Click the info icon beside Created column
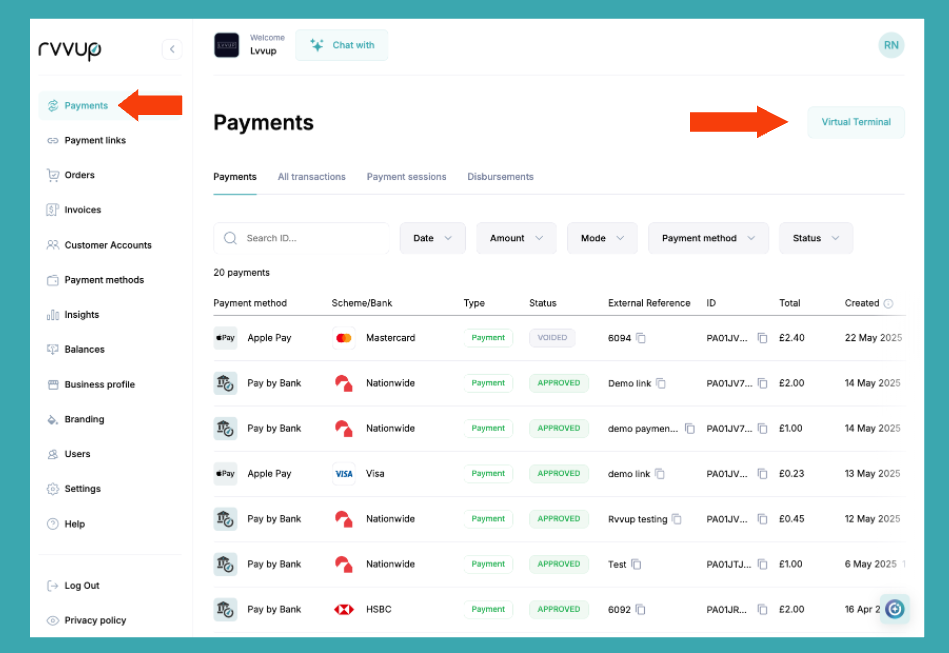949x653 pixels. [x=888, y=303]
